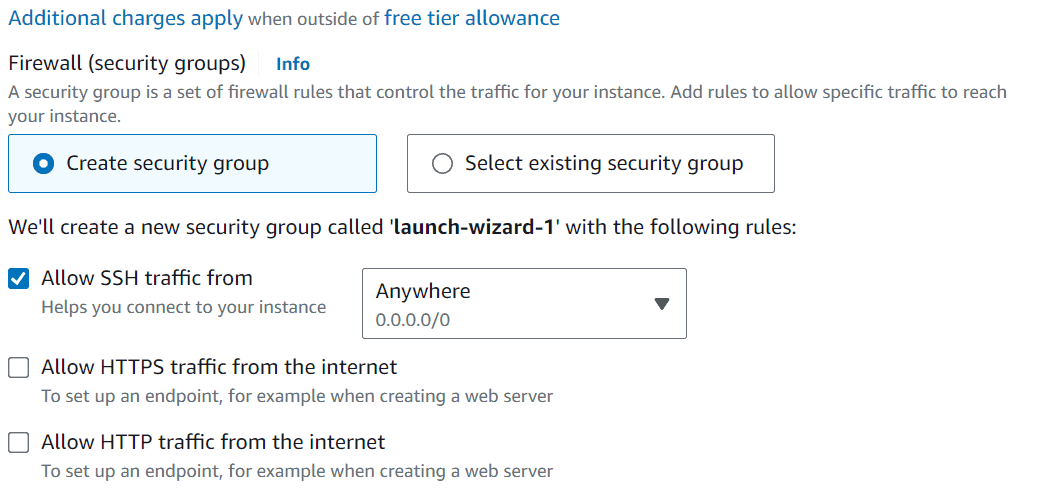Click 'Helps you connect to your instance' description

pyautogui.click(x=183, y=307)
